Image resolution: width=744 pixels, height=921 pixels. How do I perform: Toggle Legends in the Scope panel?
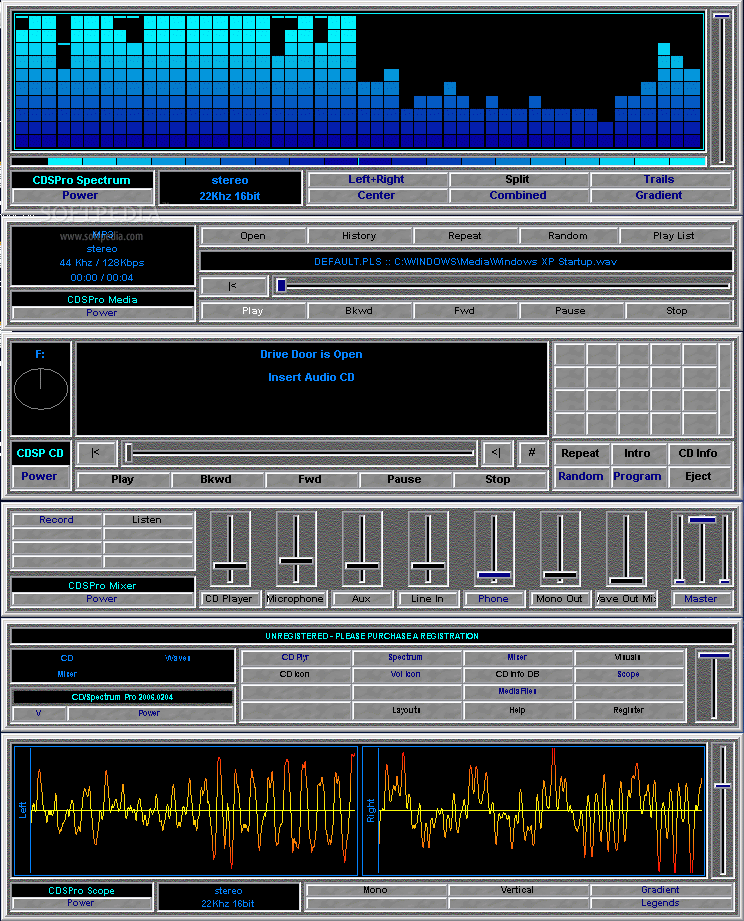[x=660, y=903]
